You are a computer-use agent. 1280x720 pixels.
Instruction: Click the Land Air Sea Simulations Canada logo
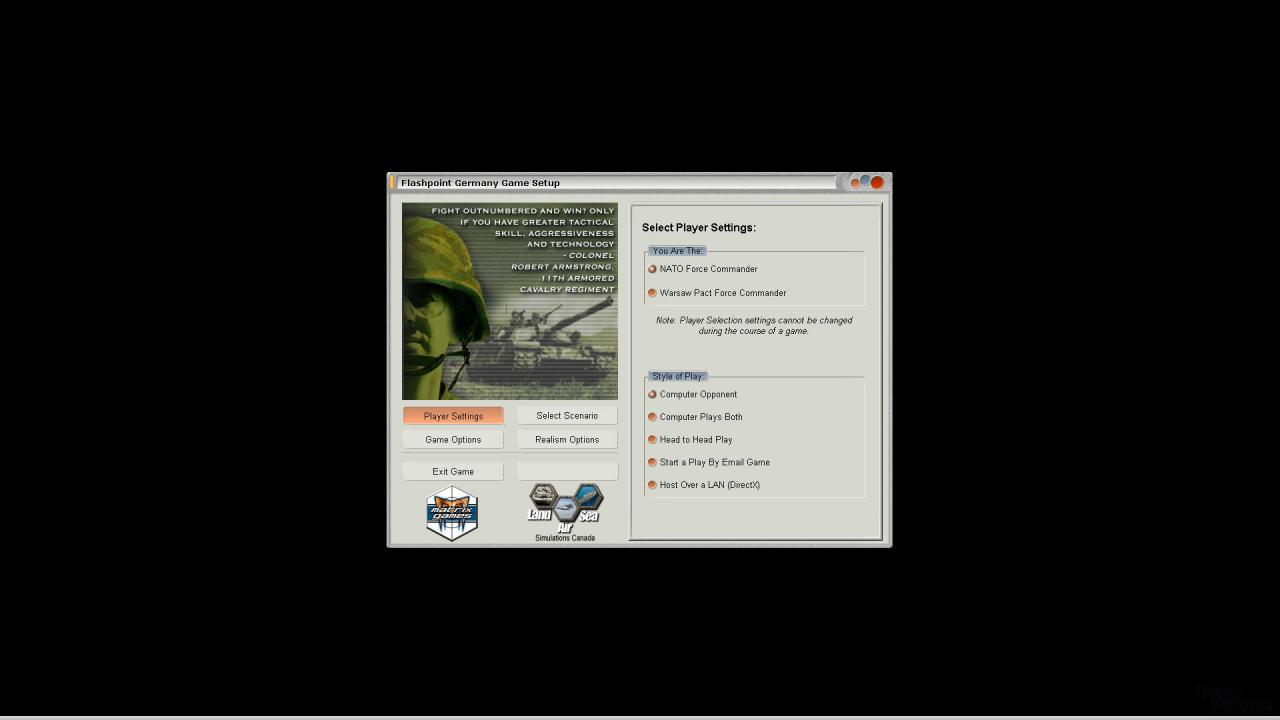tap(565, 513)
